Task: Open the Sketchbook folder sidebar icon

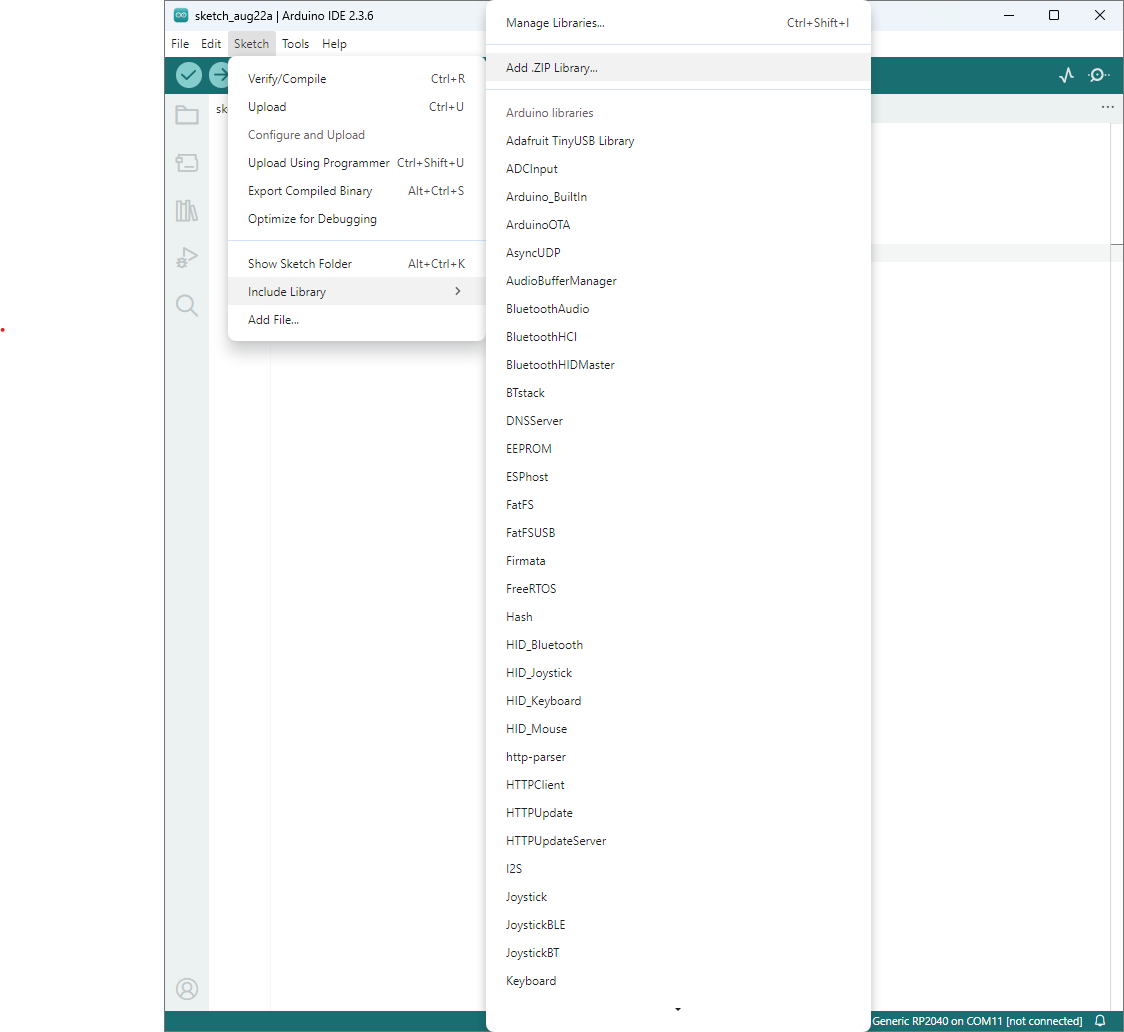Action: pos(187,115)
